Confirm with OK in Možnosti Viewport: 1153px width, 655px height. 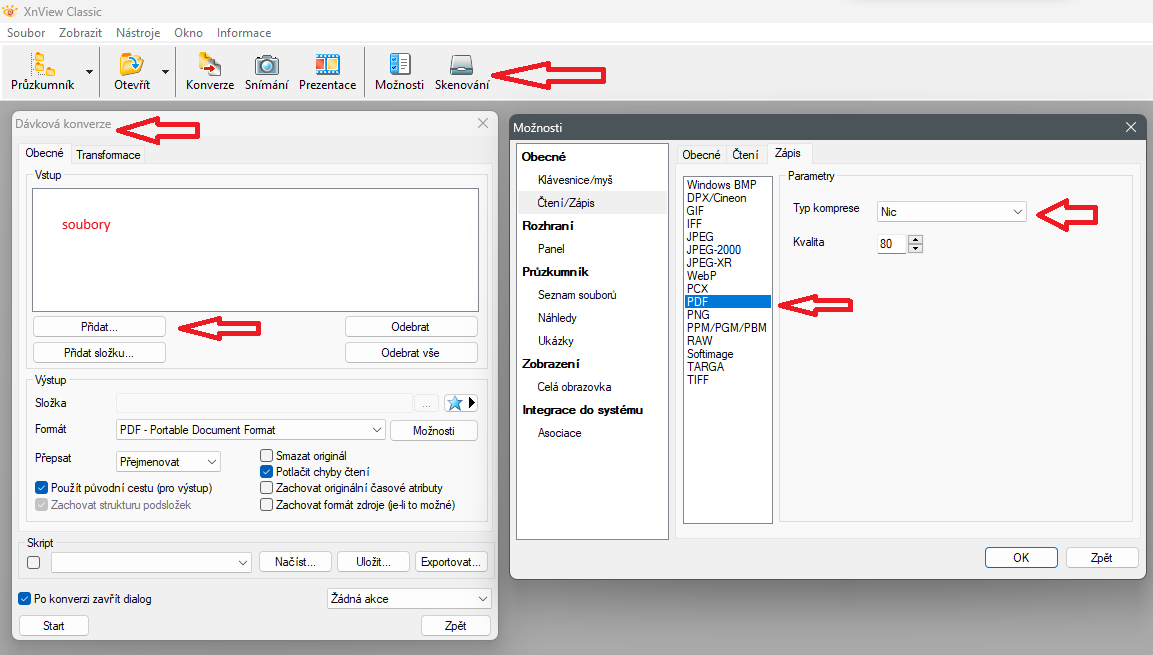(x=1021, y=557)
